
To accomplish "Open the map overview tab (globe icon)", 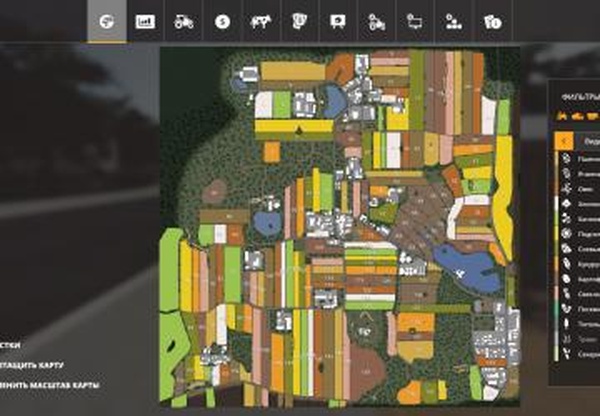I will coord(107,21).
